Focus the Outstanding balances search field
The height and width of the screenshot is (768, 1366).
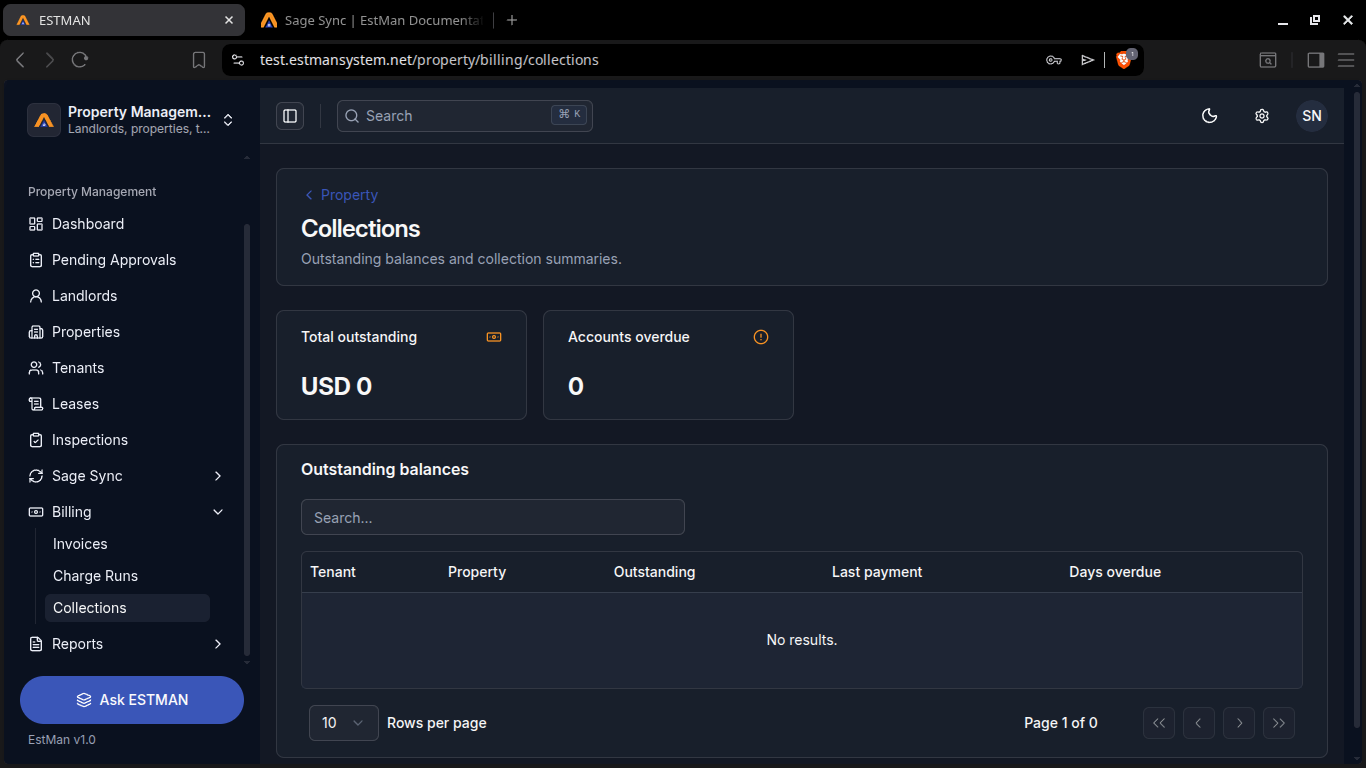493,517
